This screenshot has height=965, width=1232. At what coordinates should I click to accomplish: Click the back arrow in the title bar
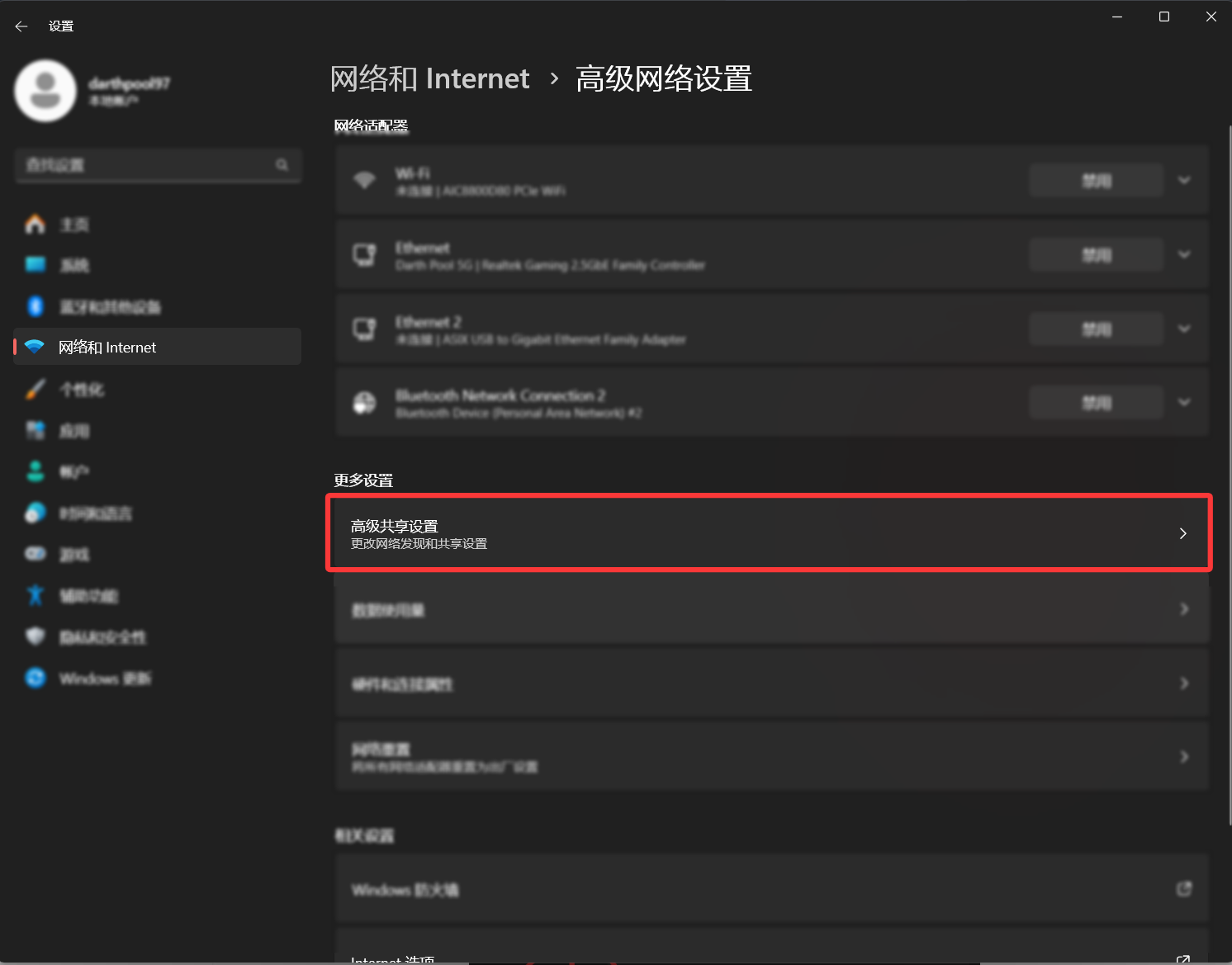21,26
